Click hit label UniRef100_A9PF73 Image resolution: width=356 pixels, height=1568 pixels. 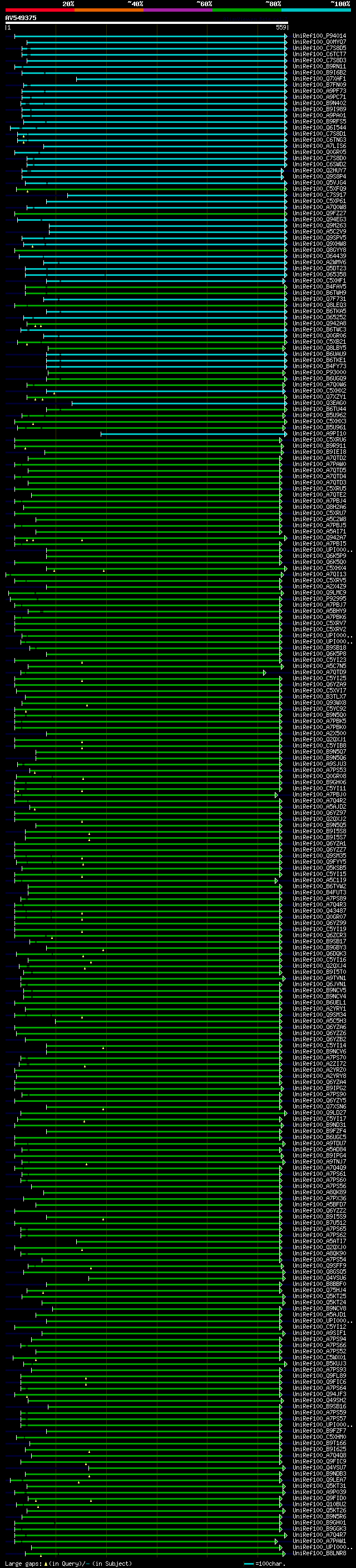tap(319, 91)
